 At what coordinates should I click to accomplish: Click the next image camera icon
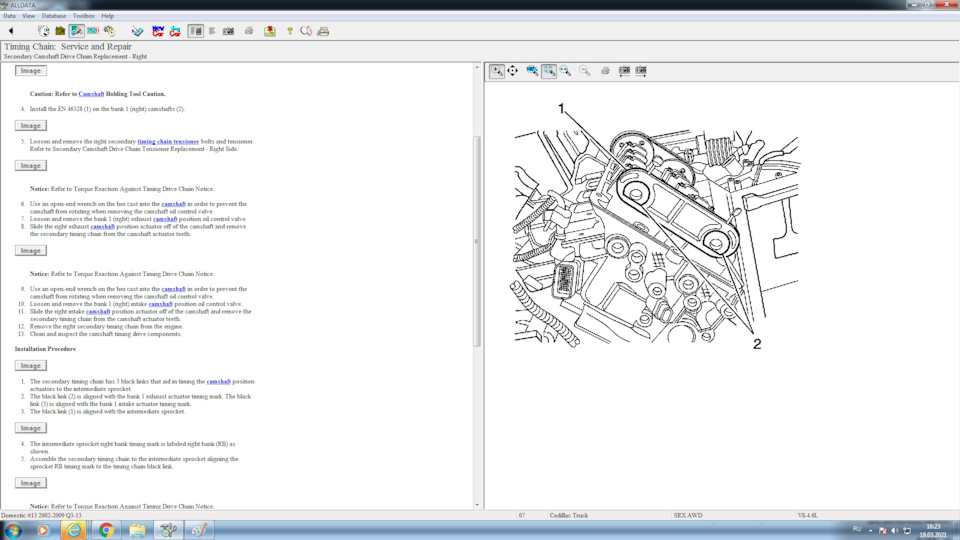641,71
